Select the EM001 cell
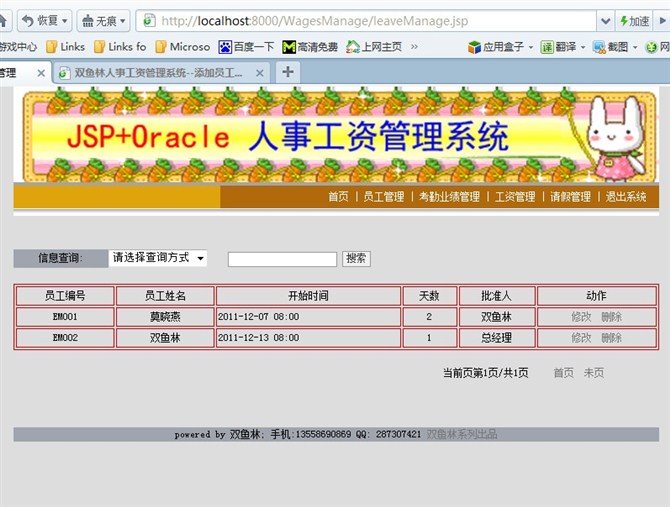 pos(65,317)
